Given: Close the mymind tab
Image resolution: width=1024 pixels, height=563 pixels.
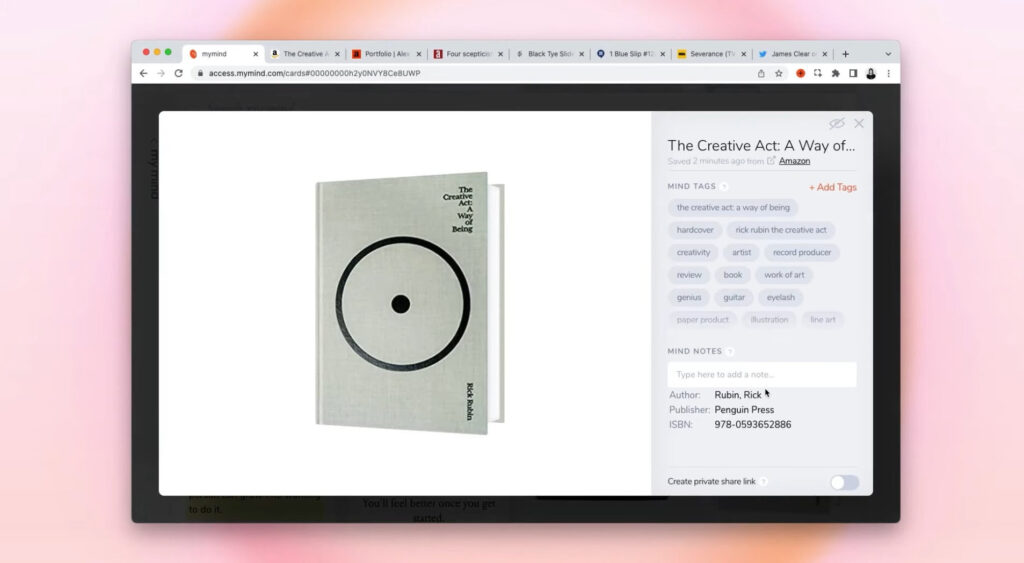Looking at the screenshot, I should pos(255,54).
